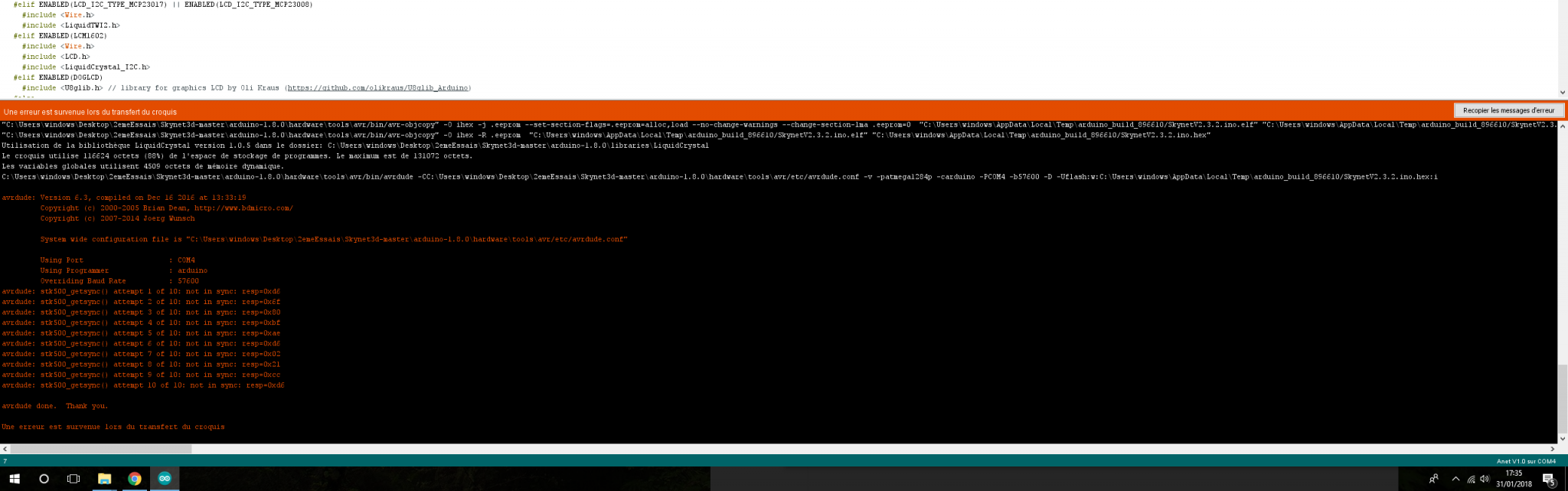Click the 'Le croquis utilise 116624 octets' line
The image size is (1568, 491).
tap(237, 155)
